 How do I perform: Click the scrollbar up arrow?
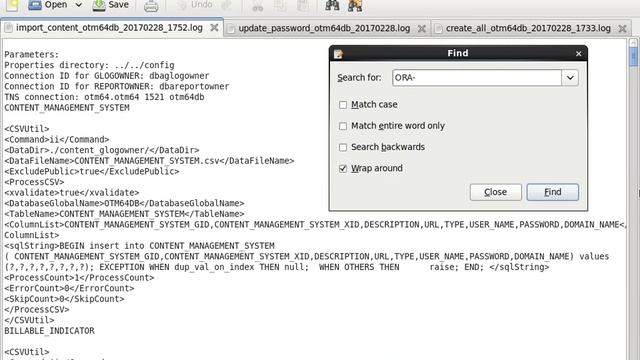(x=633, y=42)
